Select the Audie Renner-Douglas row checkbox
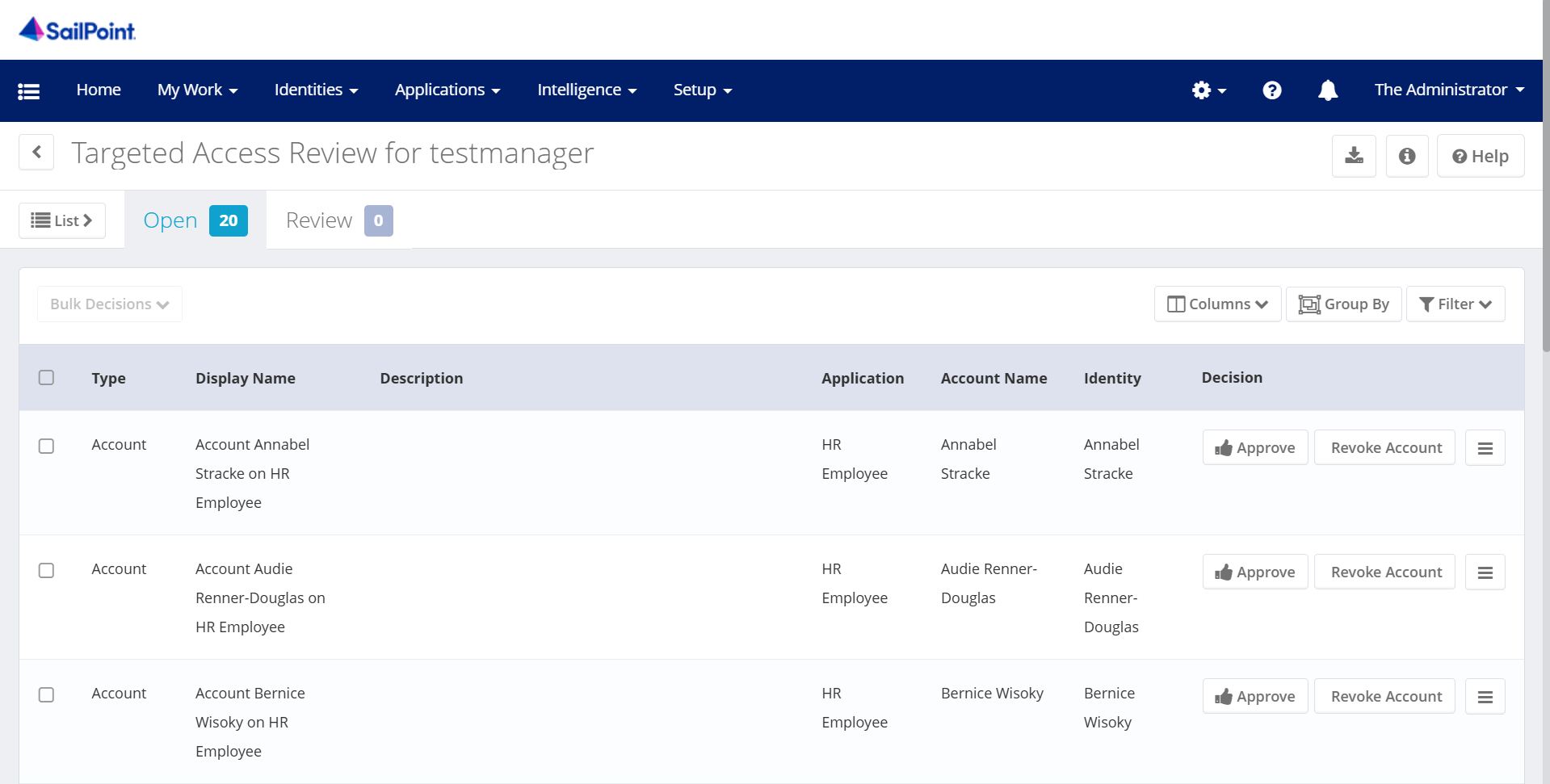This screenshot has height=784, width=1550. [47, 571]
